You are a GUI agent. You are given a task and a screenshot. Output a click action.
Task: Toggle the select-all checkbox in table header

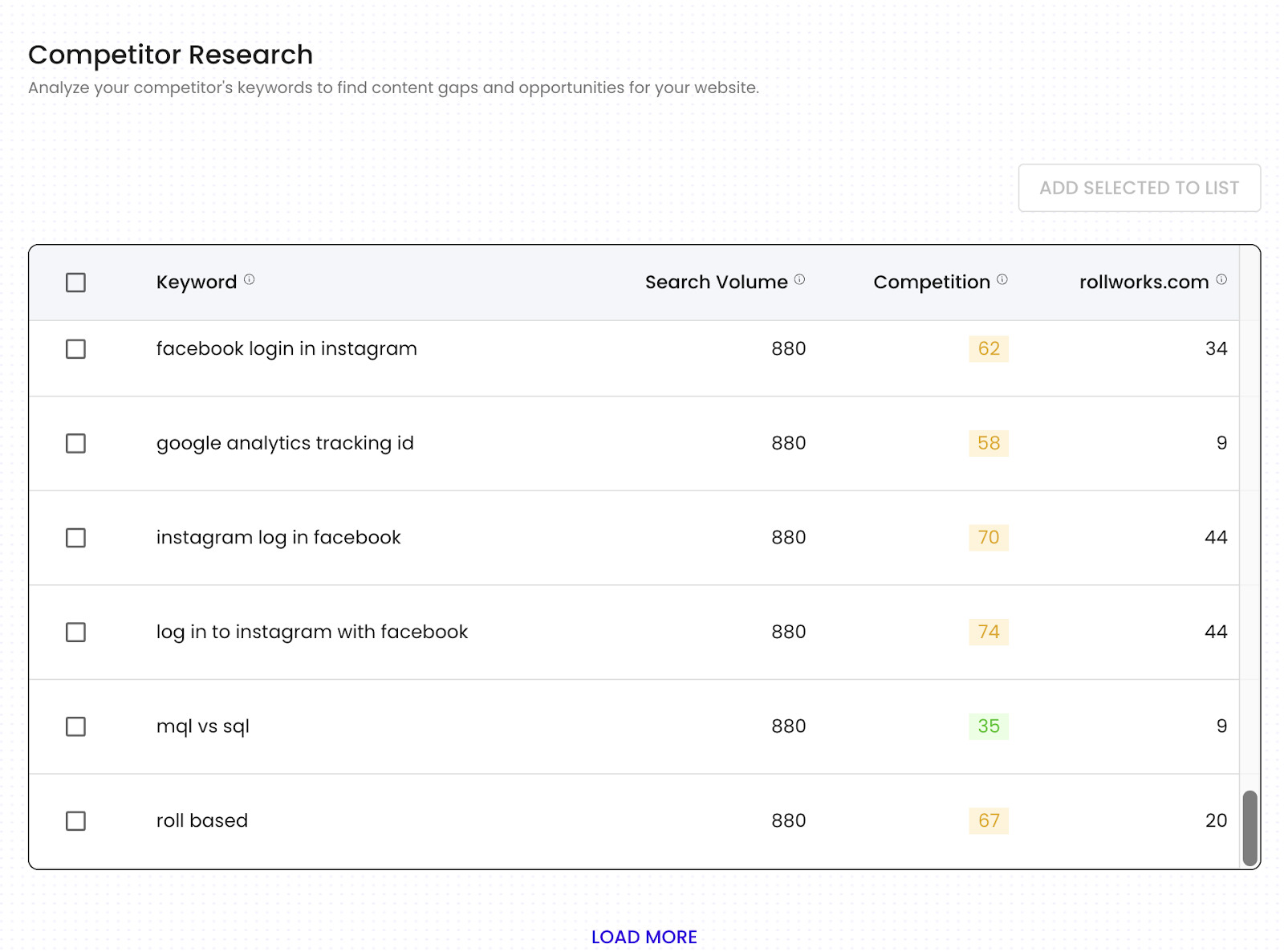coord(75,283)
